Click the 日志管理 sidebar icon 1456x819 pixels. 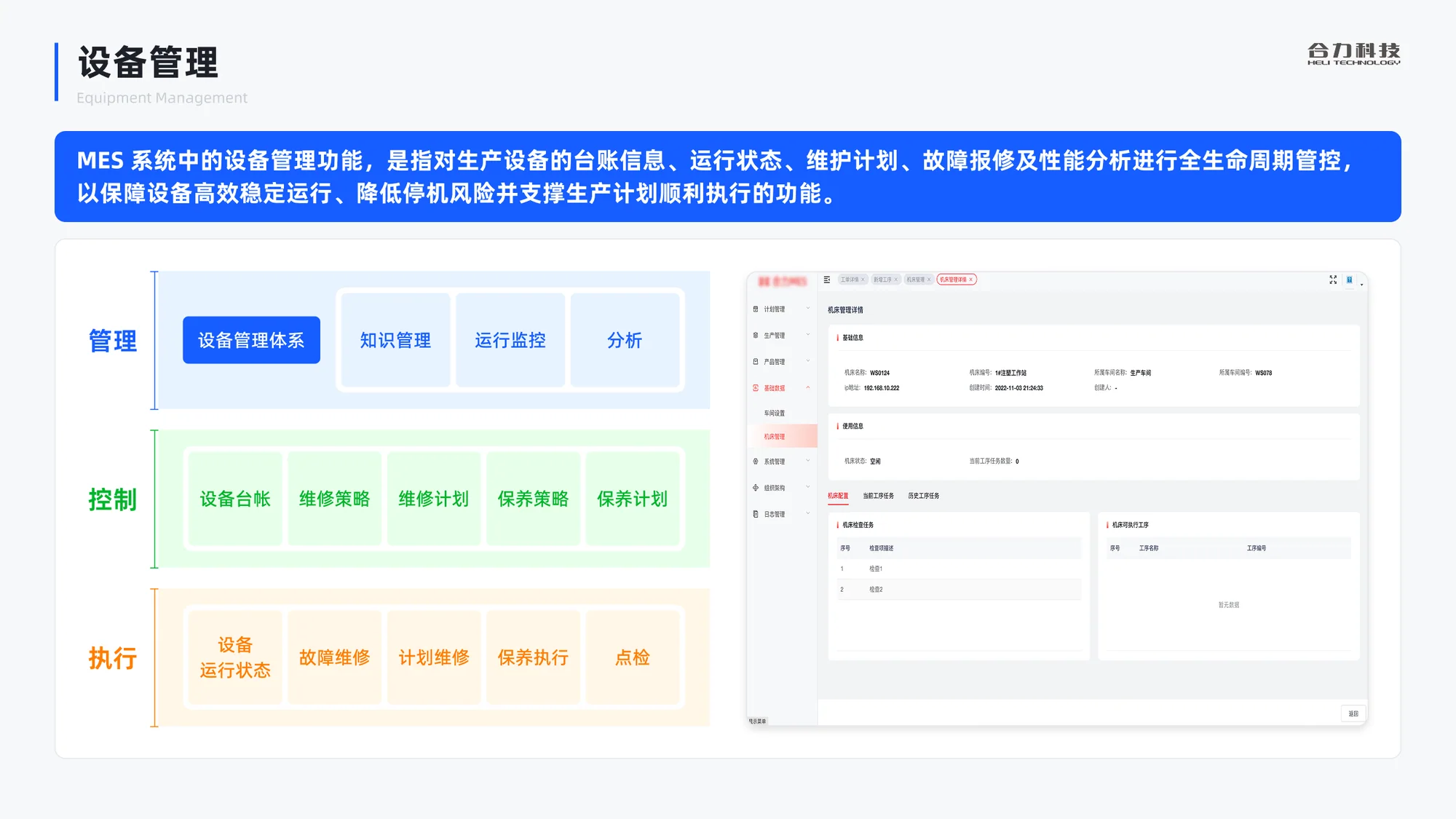[755, 514]
